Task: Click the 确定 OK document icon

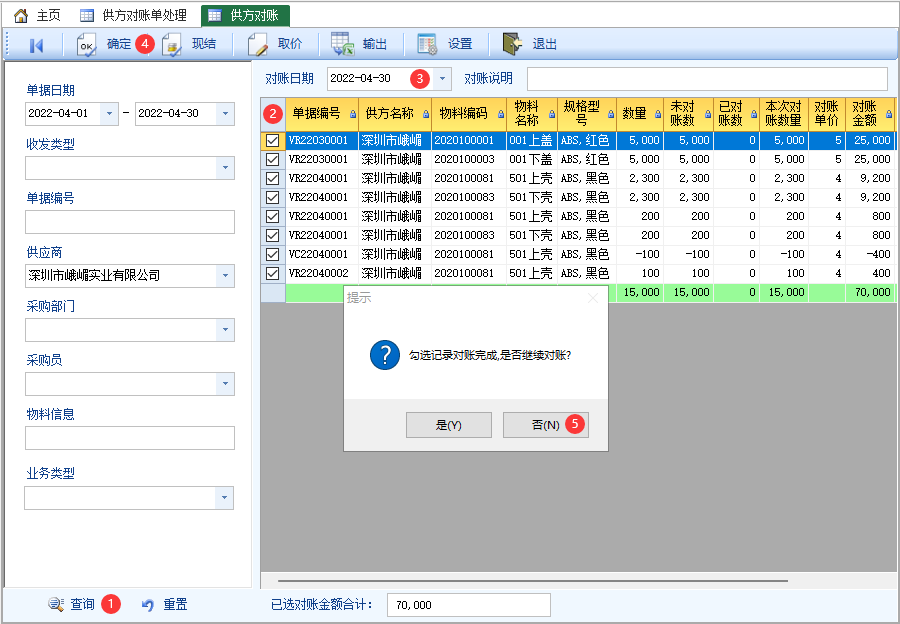Action: click(x=87, y=45)
